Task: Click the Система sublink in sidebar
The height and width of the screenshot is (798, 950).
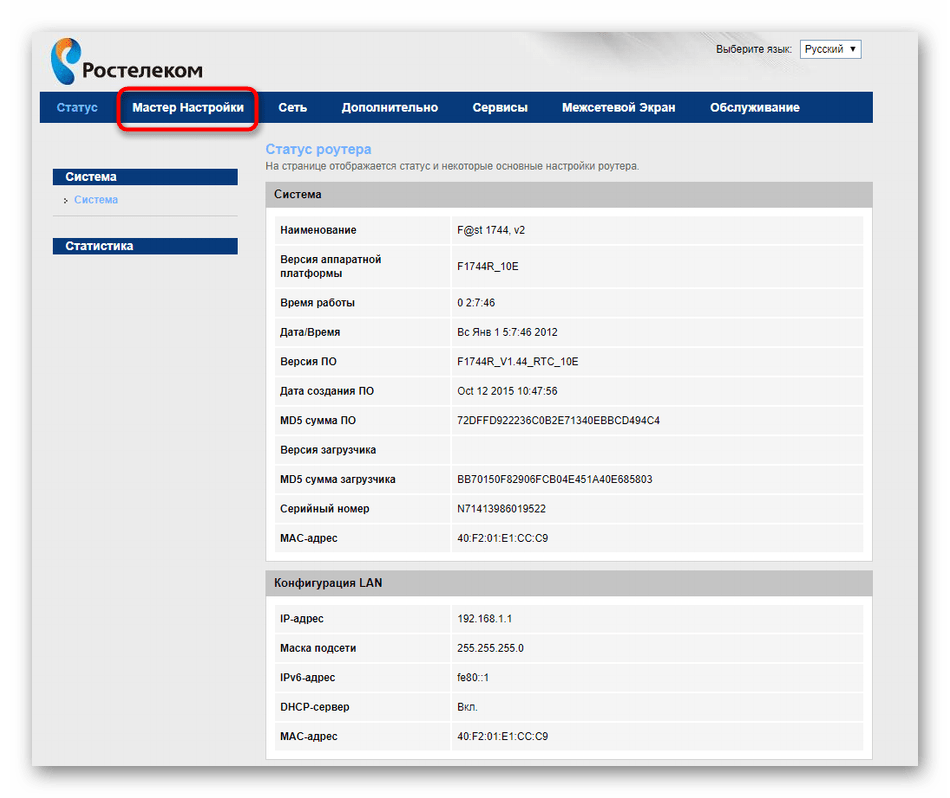Action: pyautogui.click(x=96, y=200)
